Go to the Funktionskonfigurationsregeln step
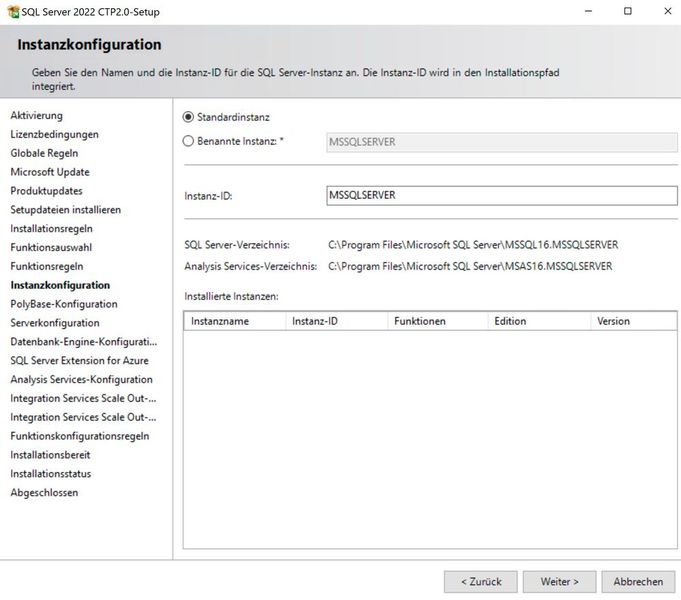Screen dimensions: 681x600 (x=80, y=436)
